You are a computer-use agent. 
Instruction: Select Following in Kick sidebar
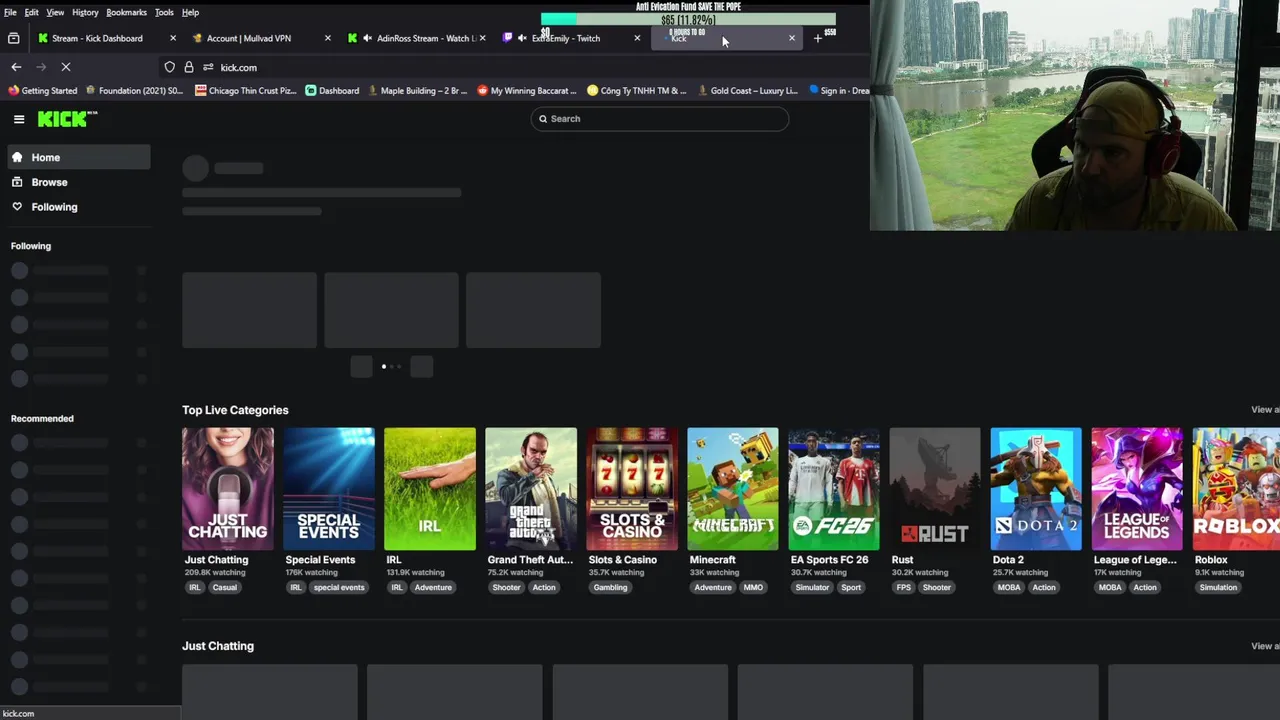point(79,207)
